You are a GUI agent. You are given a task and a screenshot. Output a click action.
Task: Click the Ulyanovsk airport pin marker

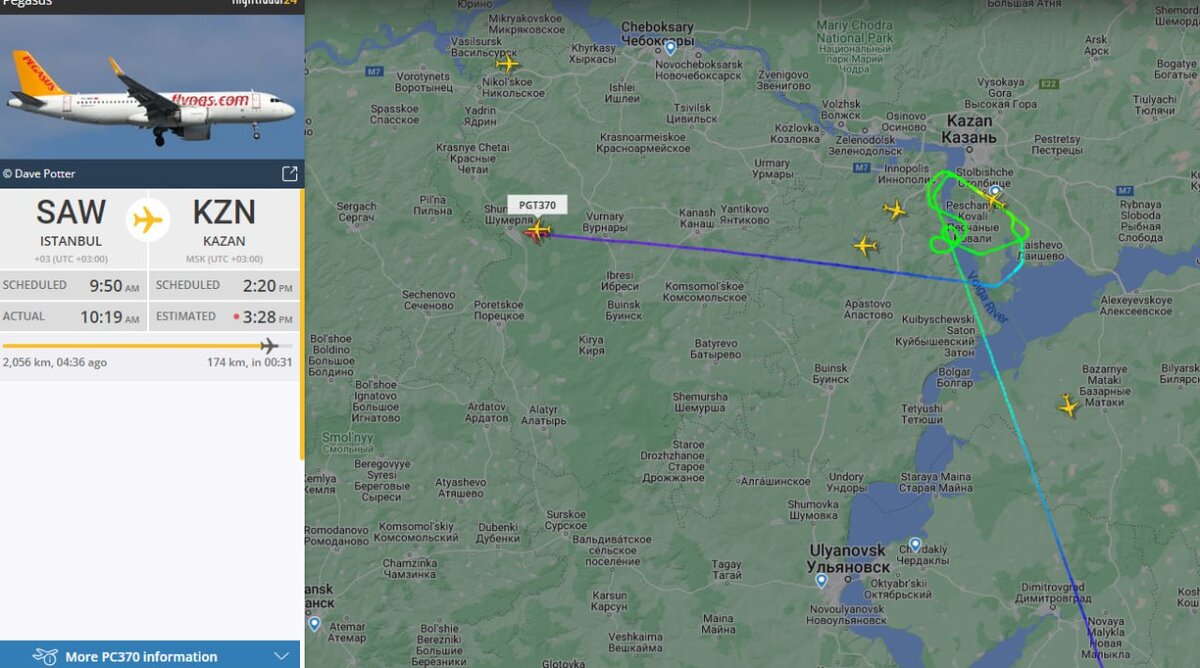pos(821,580)
